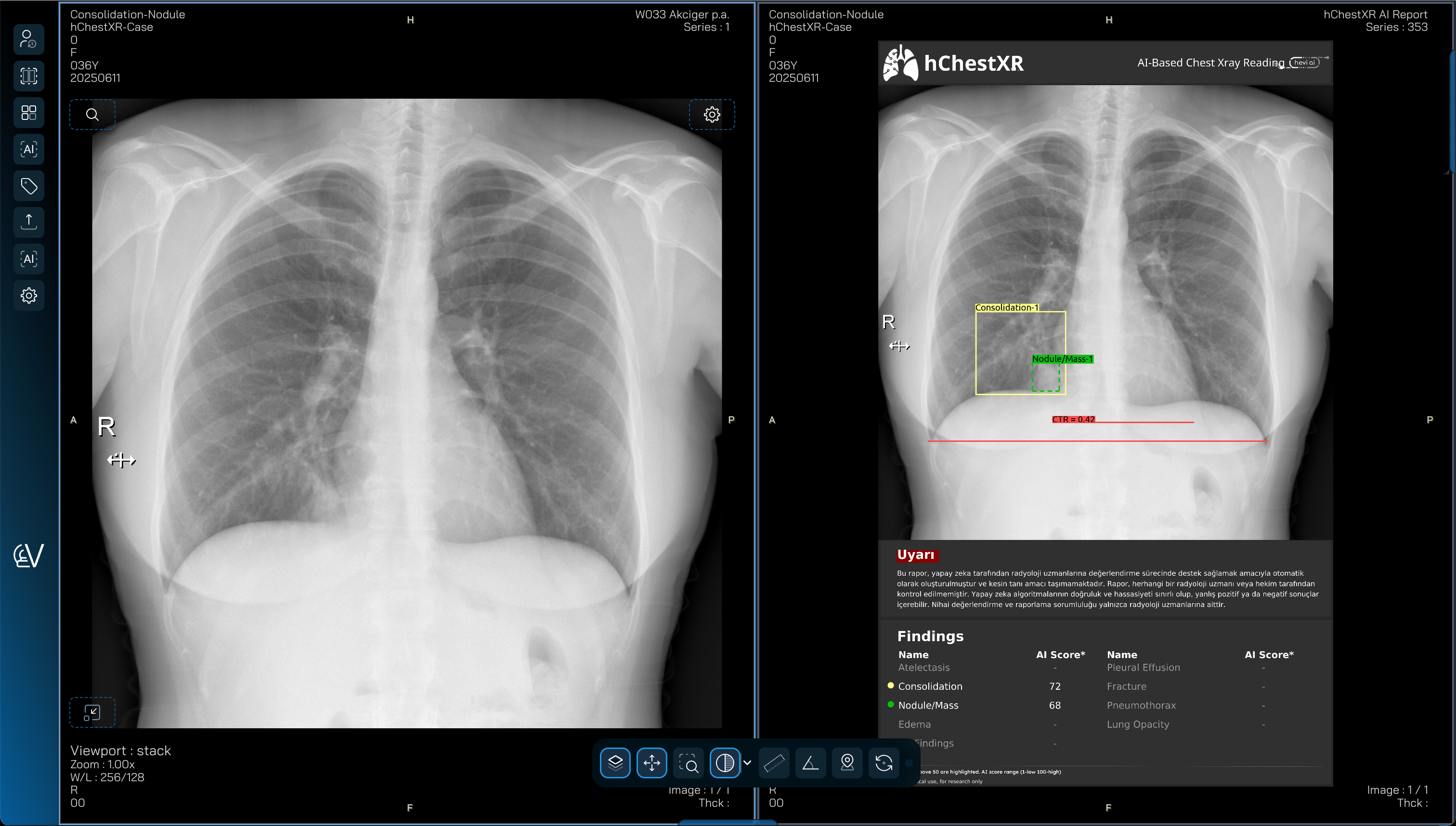Toggle the stack scroll layers tool
The image size is (1456, 826).
(615, 763)
